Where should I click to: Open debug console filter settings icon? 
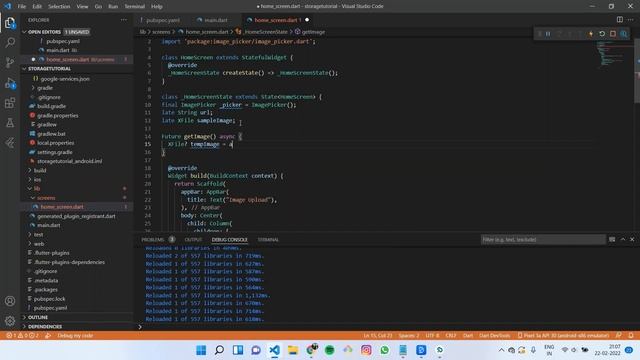(612, 240)
